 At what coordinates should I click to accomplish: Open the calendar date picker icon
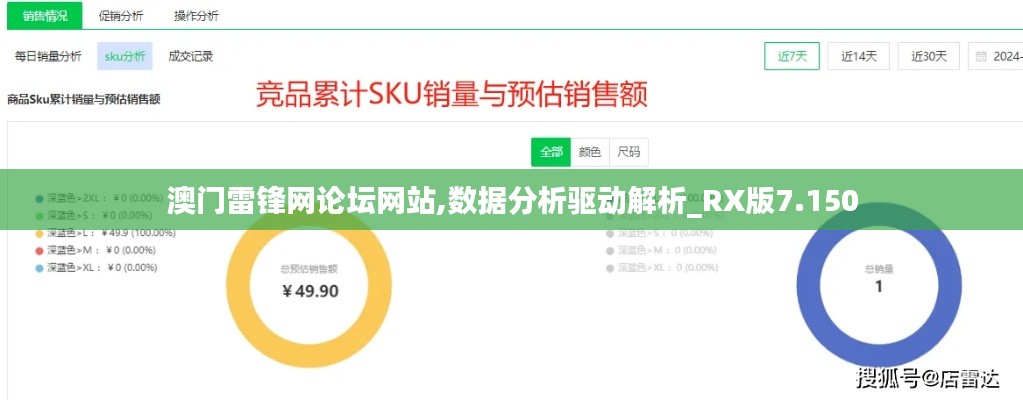pos(981,57)
